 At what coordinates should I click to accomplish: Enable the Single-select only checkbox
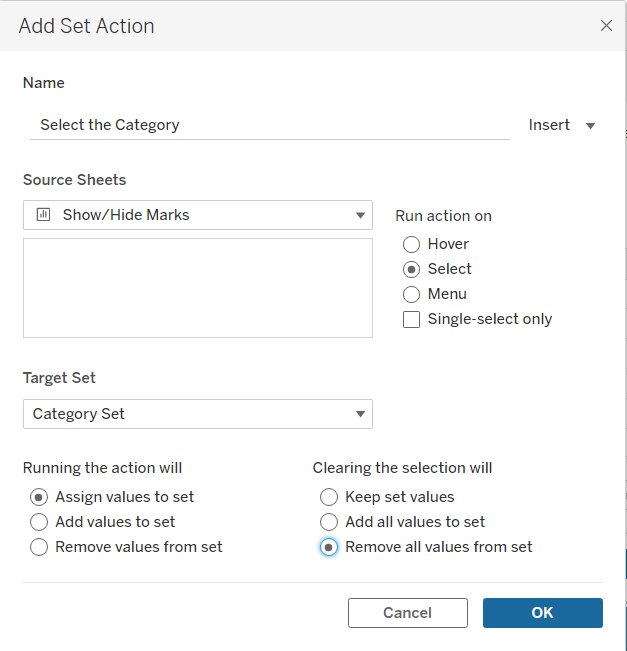pos(411,319)
